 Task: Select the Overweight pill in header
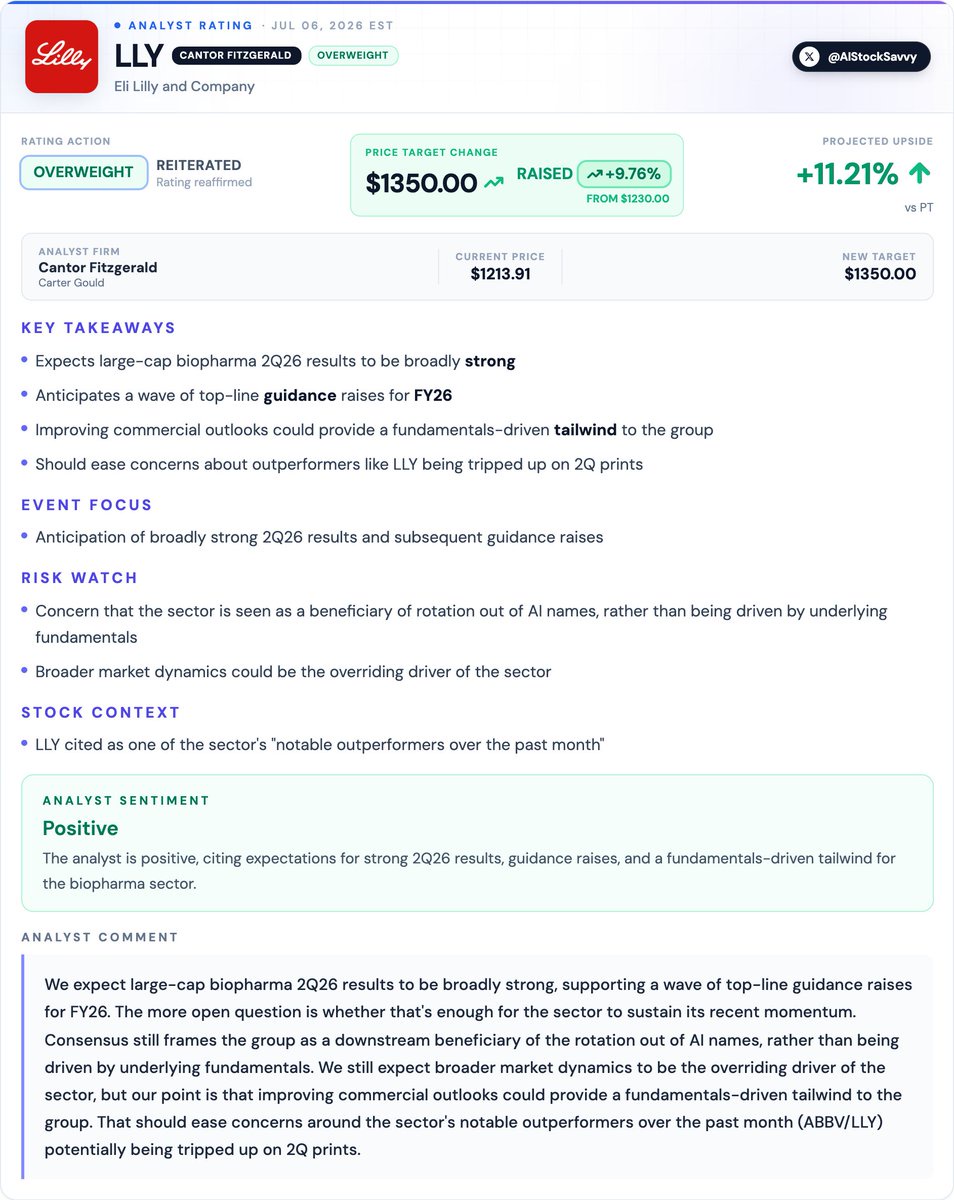pyautogui.click(x=353, y=56)
